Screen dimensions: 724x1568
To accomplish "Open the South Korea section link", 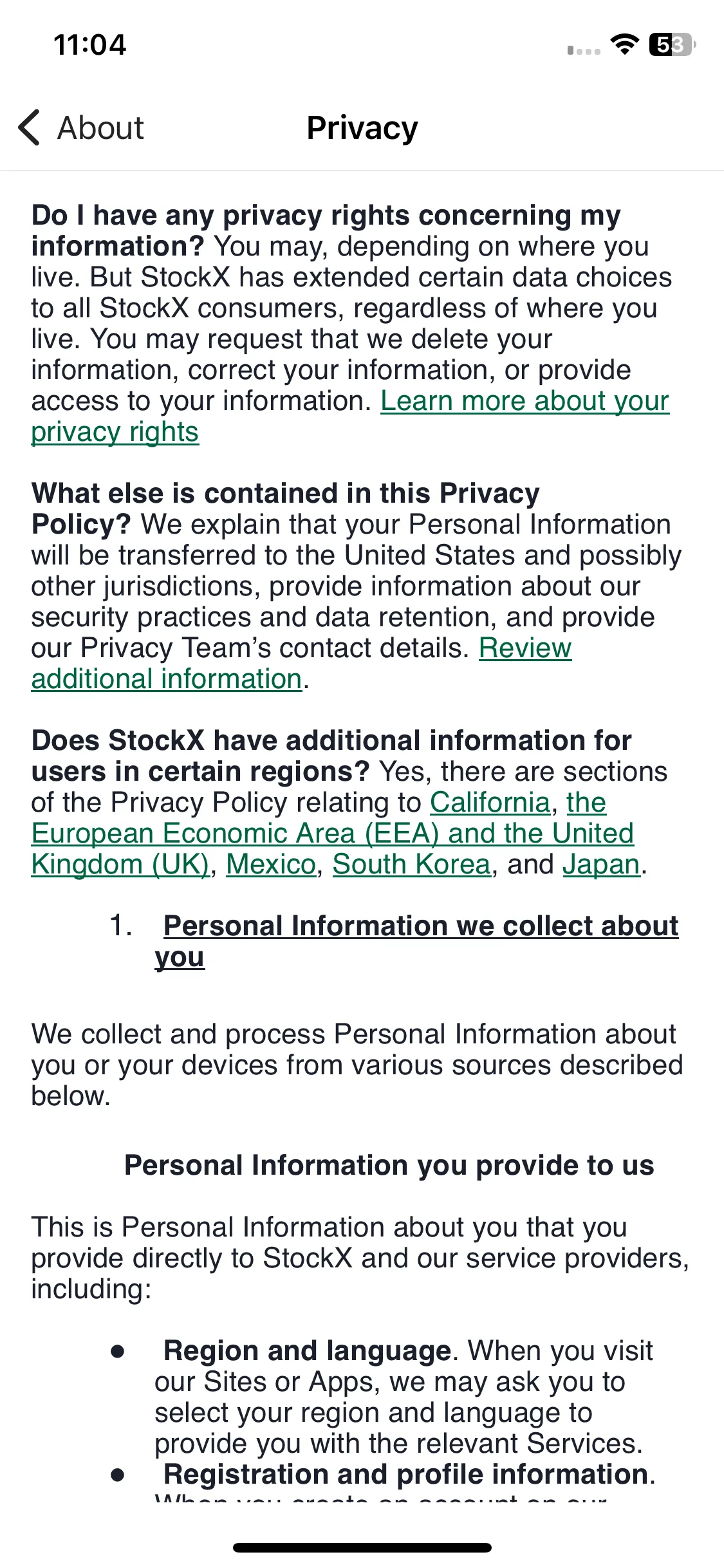I will click(412, 864).
